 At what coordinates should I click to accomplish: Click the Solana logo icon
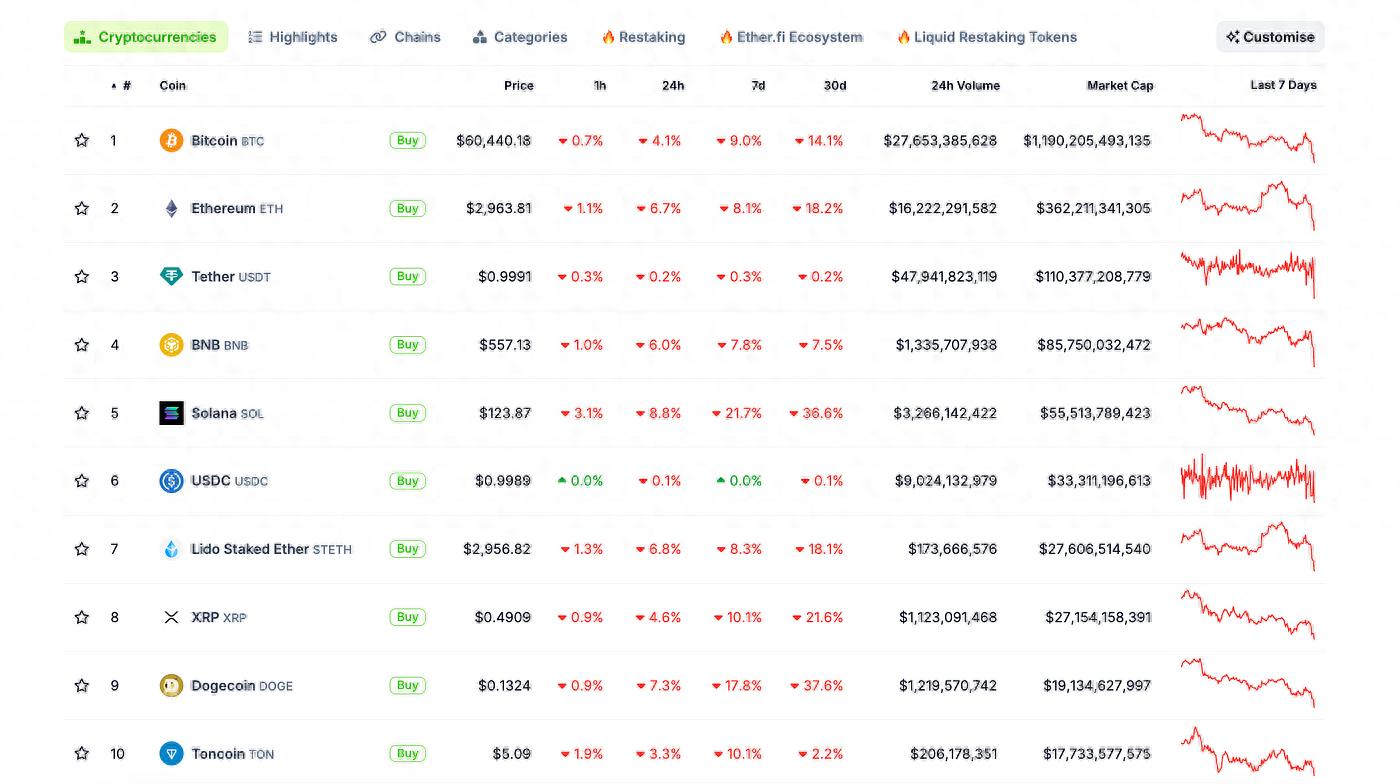click(171, 413)
